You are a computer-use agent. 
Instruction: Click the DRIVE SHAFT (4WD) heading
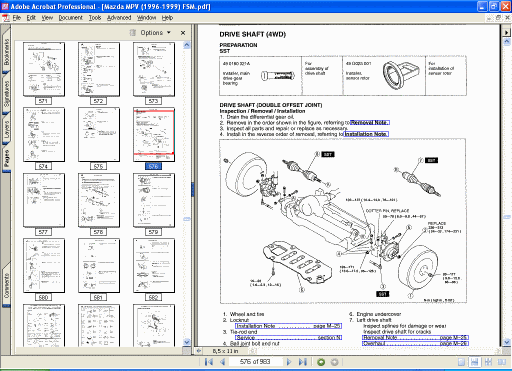(x=252, y=34)
